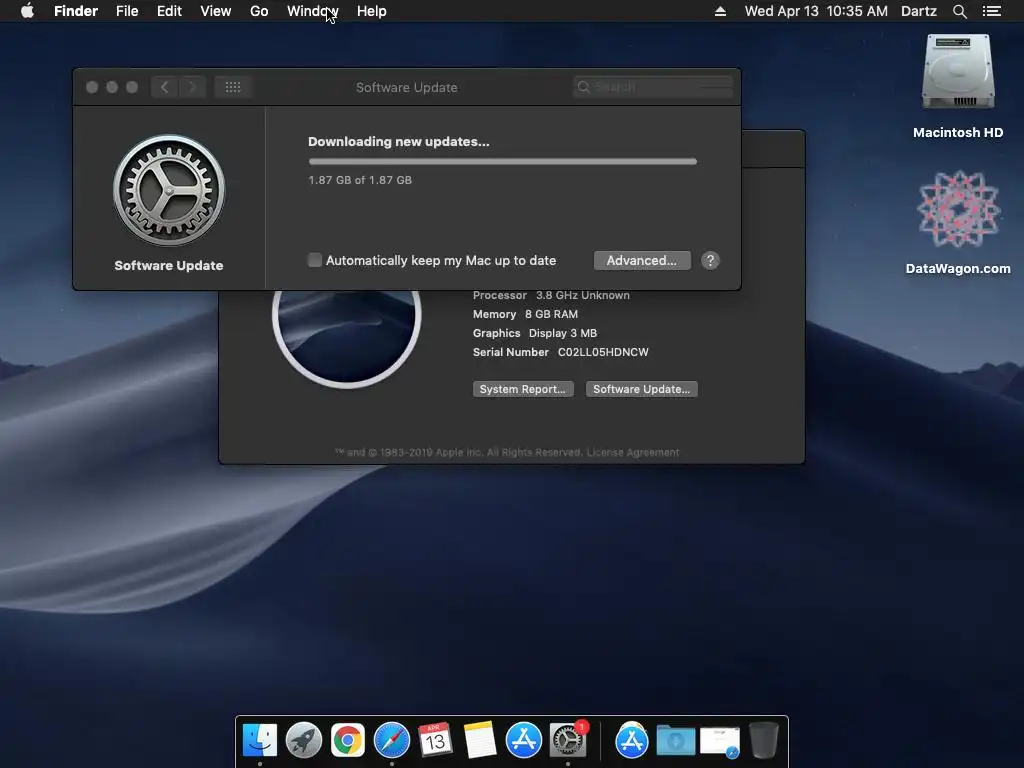Open Google Chrome from the Dock
Viewport: 1024px width, 768px height.
tap(347, 740)
